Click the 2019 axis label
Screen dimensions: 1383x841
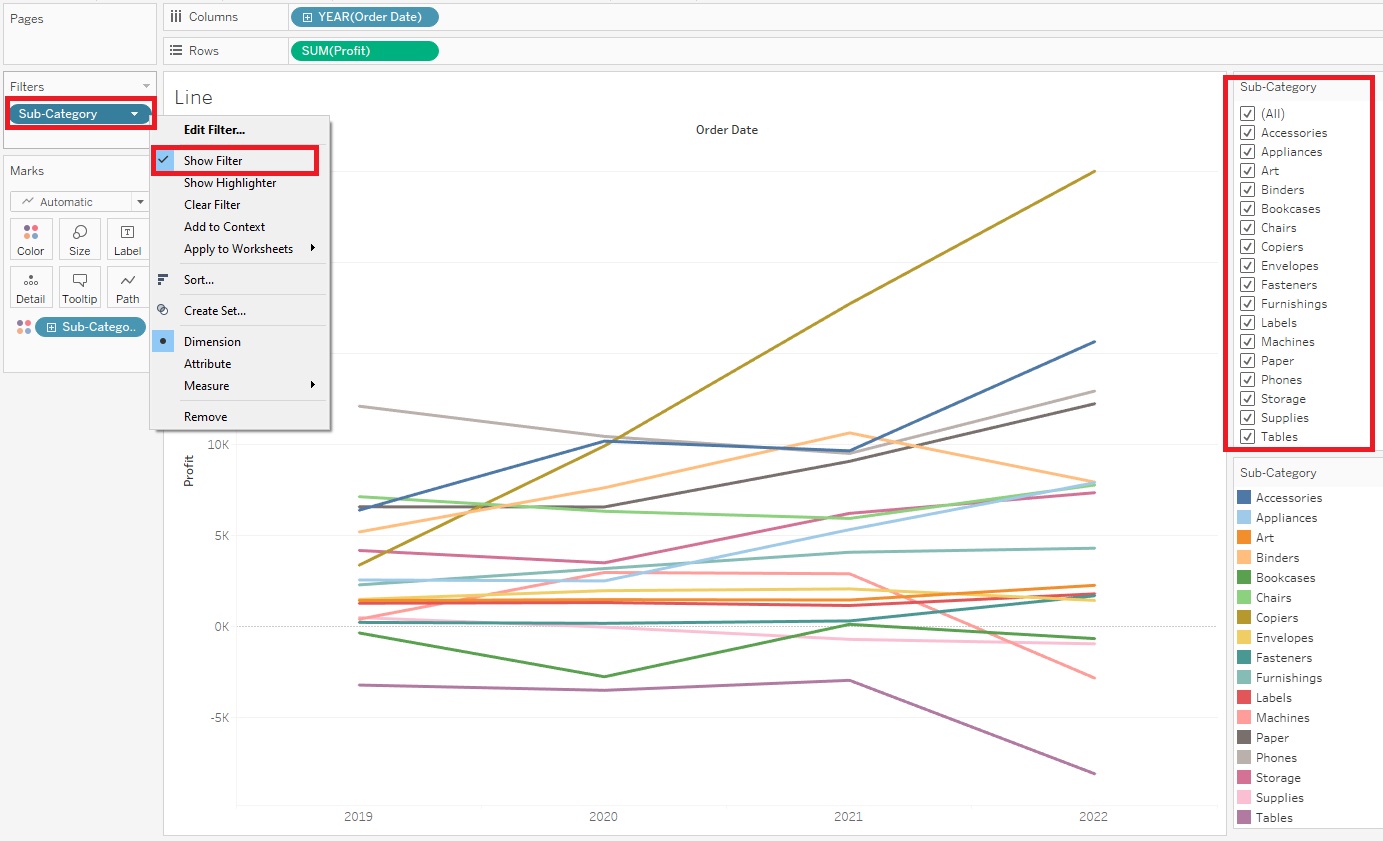tap(358, 816)
